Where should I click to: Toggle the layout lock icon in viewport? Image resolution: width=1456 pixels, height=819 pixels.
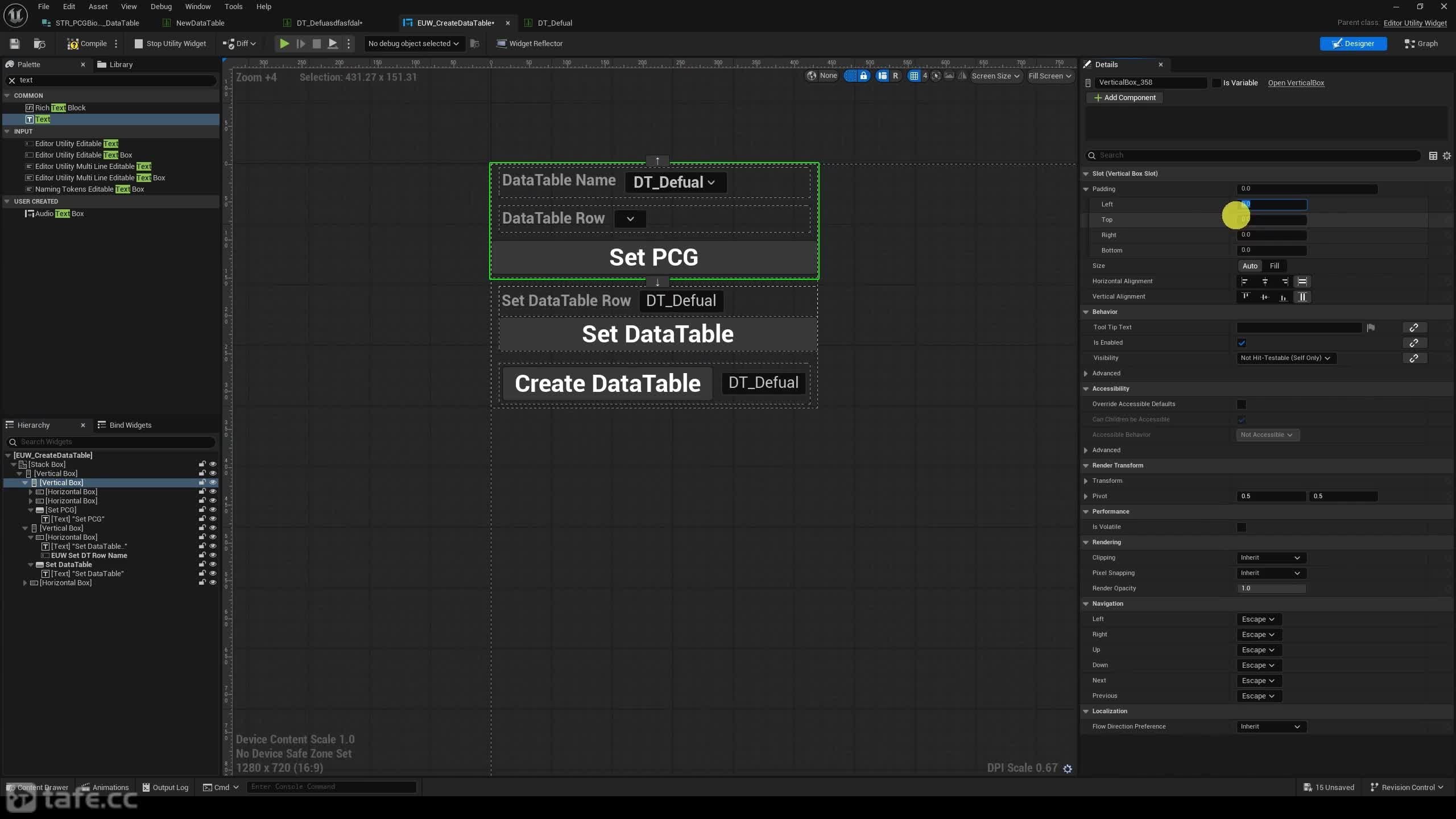point(863,76)
